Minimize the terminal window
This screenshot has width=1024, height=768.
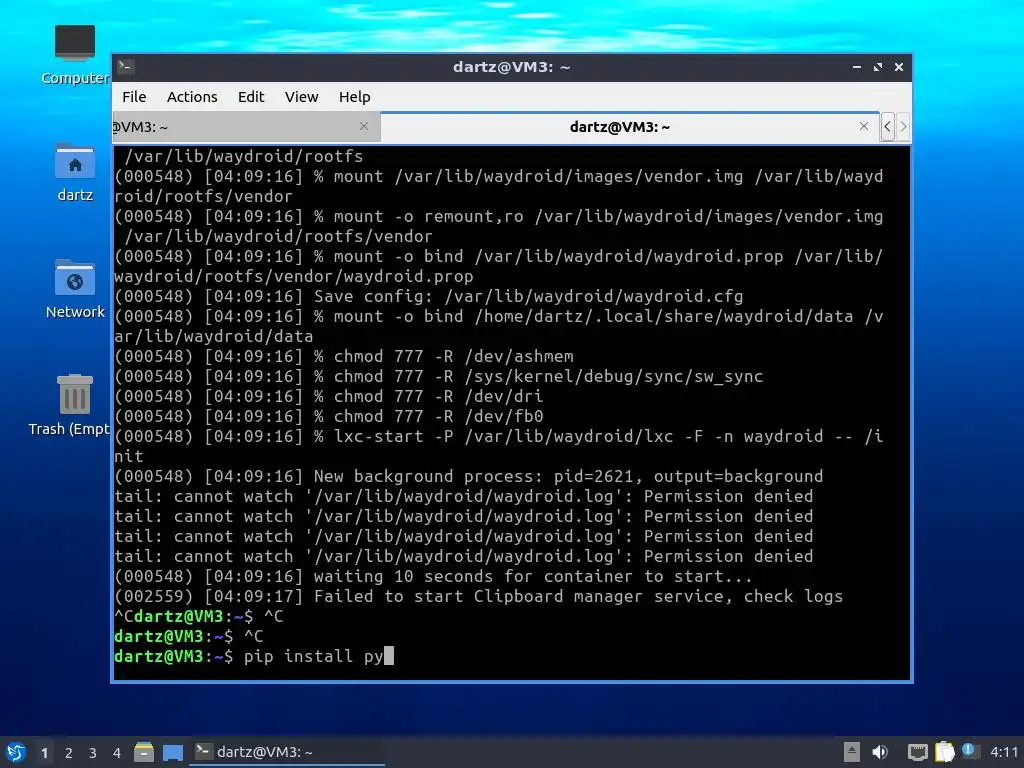[x=857, y=67]
